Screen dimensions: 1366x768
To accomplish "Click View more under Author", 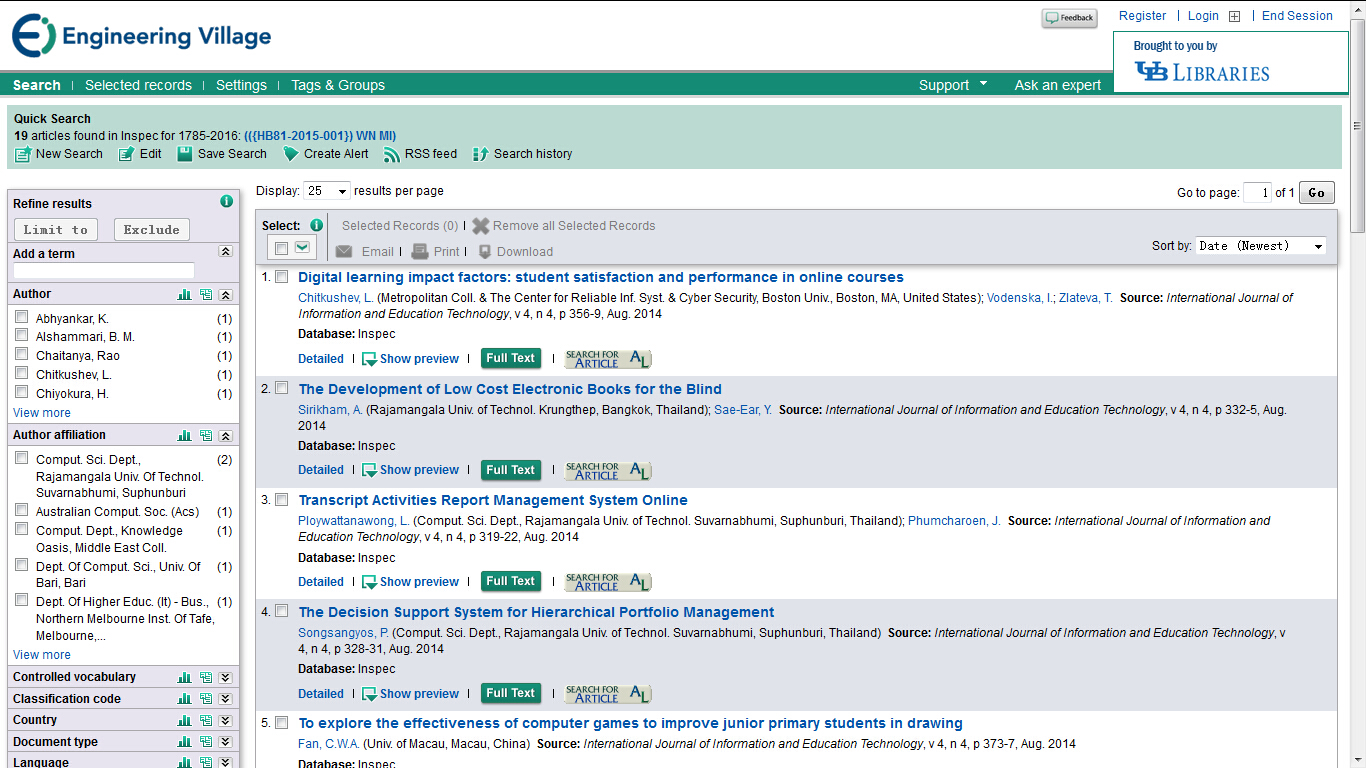I will pos(42,413).
